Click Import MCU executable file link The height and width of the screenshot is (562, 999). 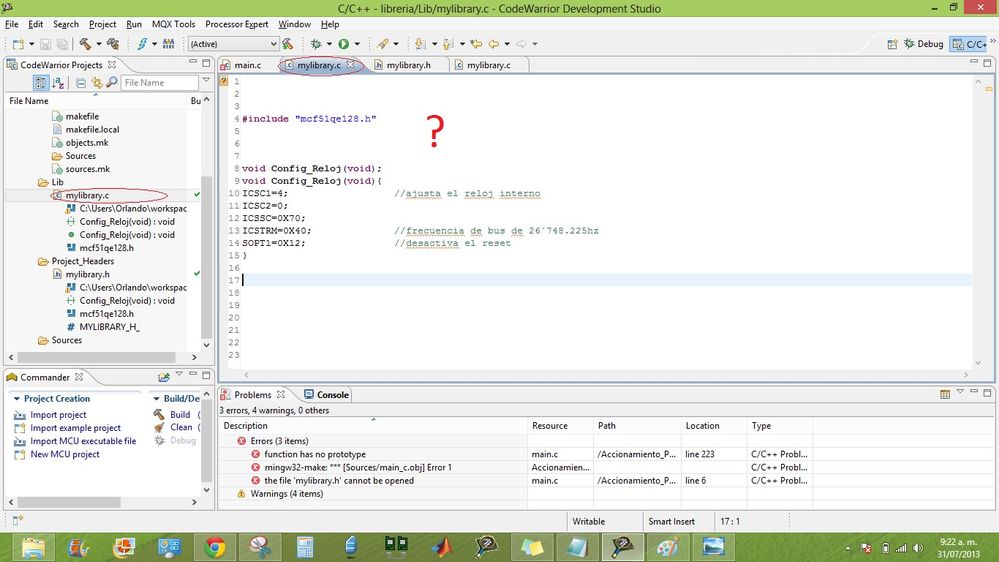[83, 441]
